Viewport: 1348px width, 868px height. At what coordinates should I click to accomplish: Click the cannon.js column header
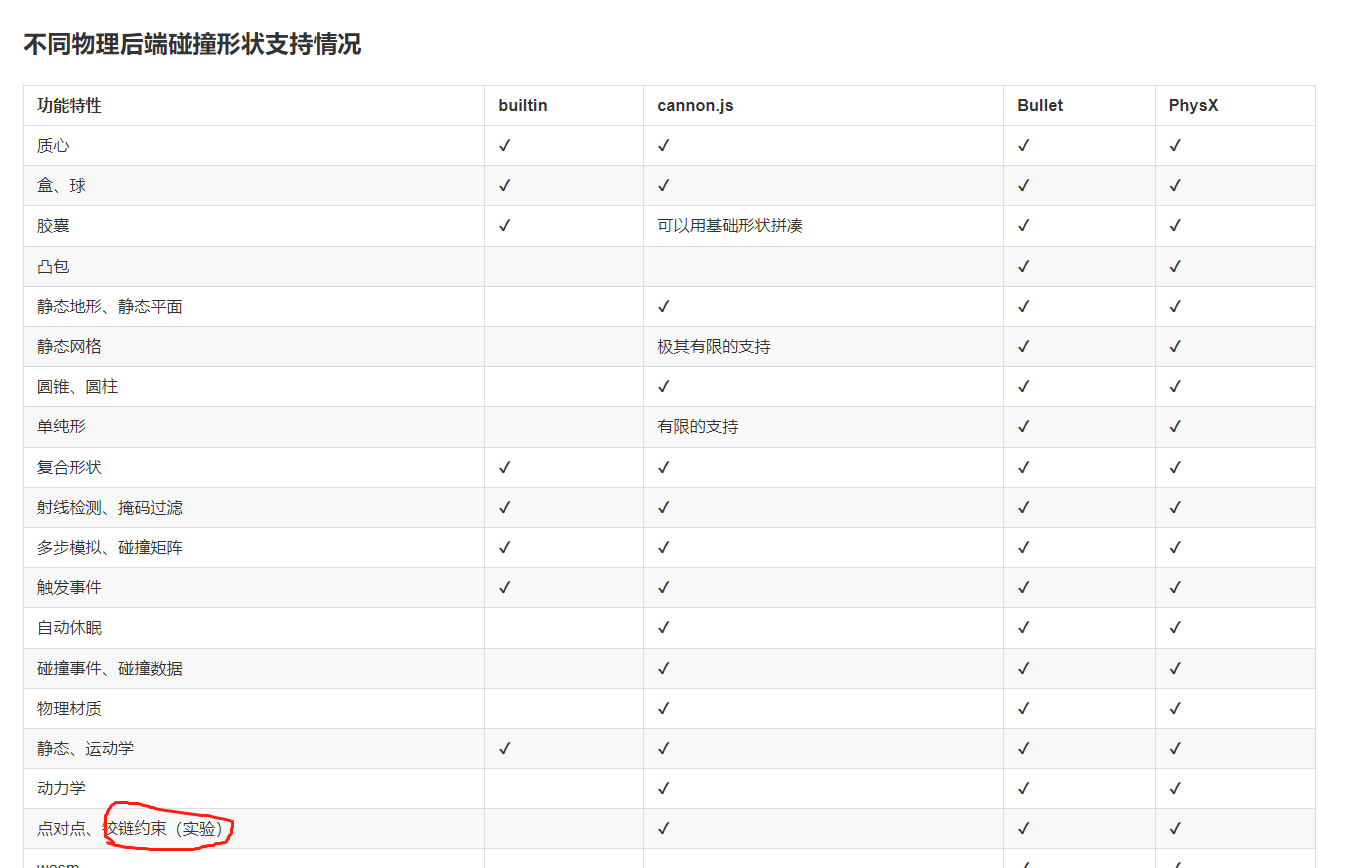point(695,105)
